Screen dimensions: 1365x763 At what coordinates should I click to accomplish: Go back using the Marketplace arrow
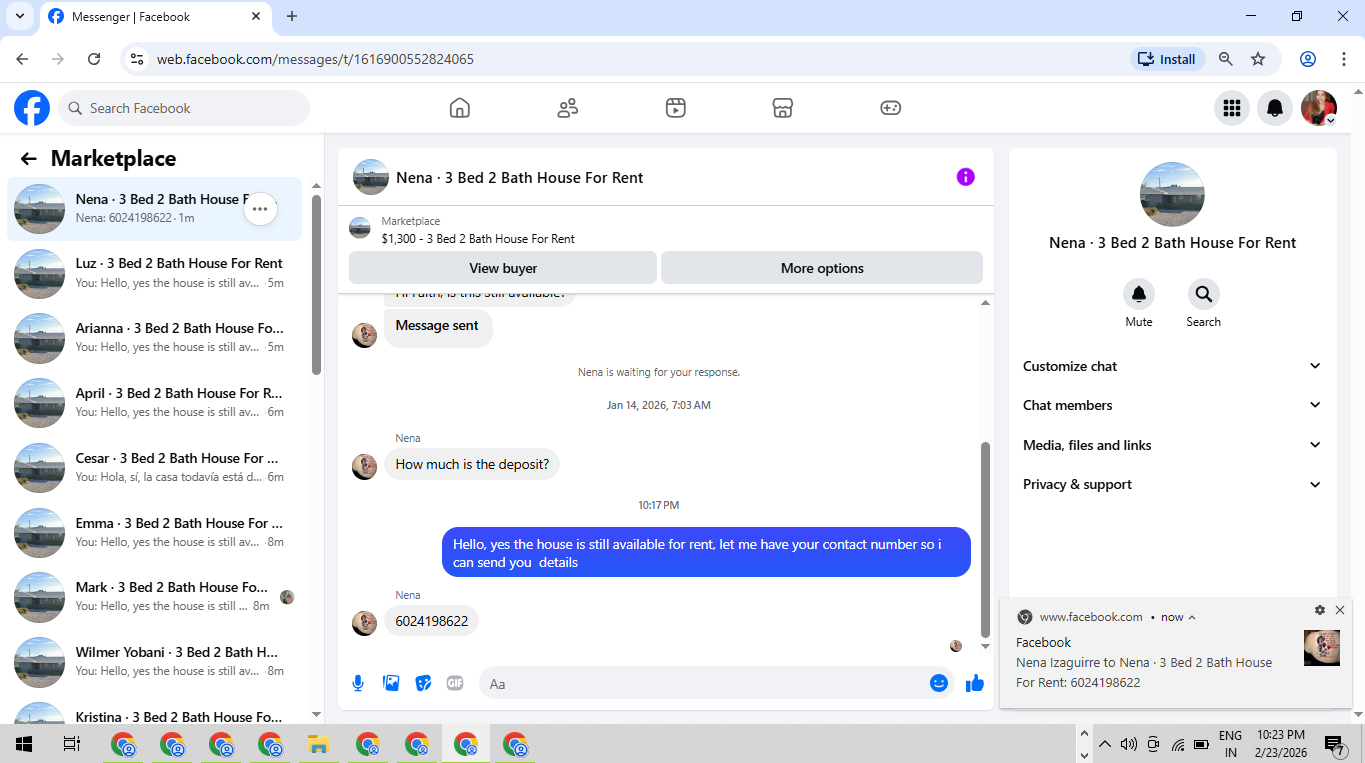pyautogui.click(x=29, y=159)
